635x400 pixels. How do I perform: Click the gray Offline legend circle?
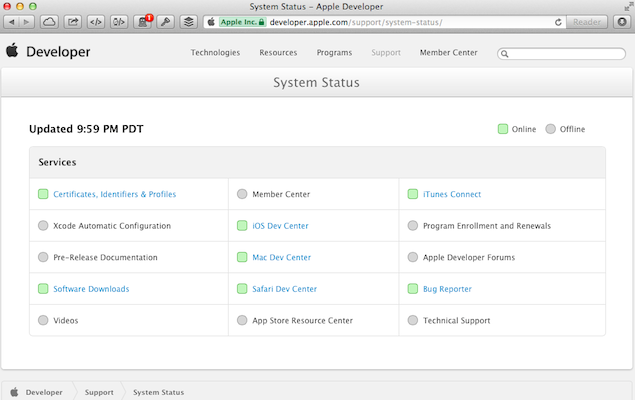pyautogui.click(x=550, y=129)
